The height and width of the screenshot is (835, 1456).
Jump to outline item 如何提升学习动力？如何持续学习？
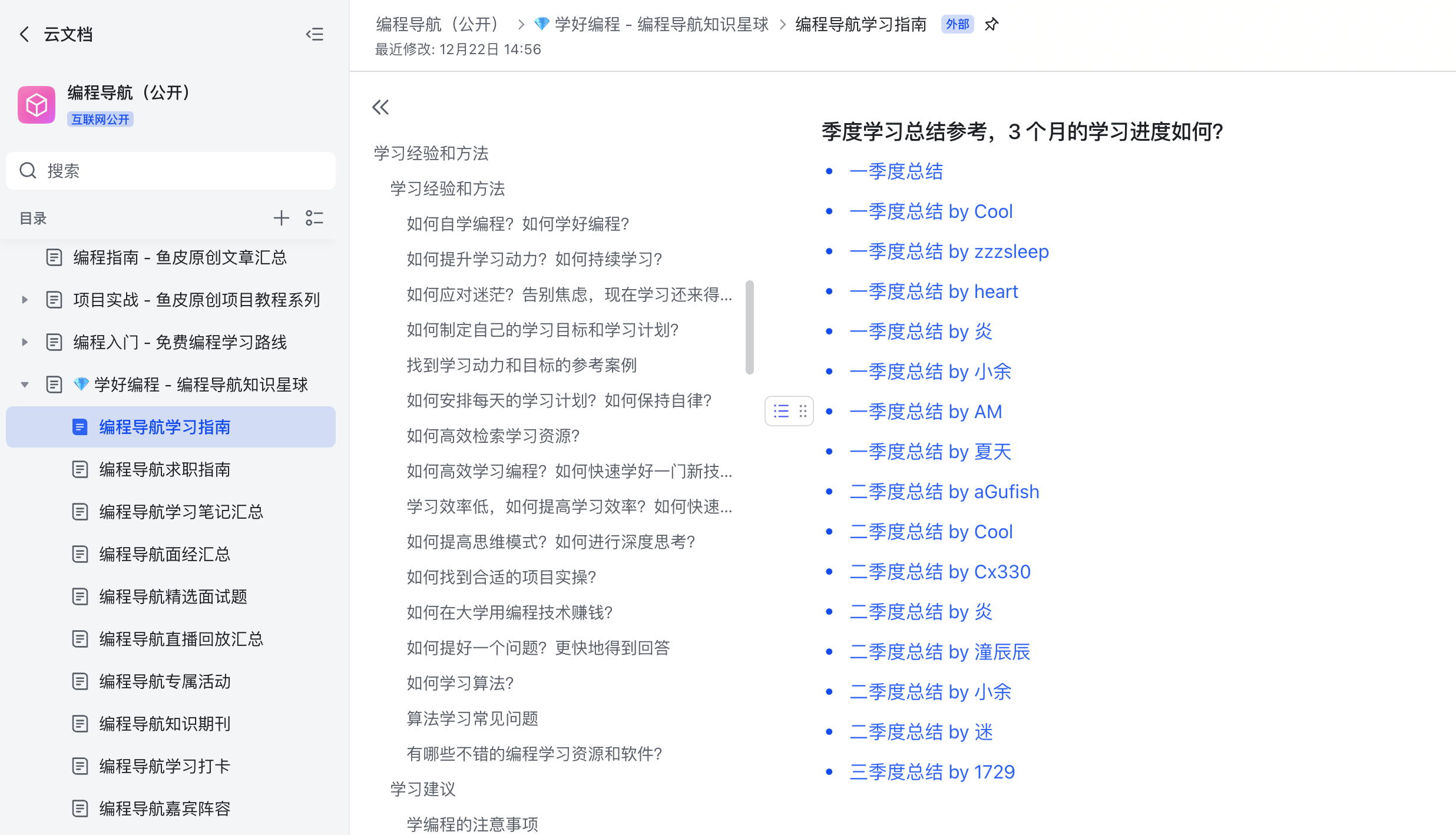535,259
